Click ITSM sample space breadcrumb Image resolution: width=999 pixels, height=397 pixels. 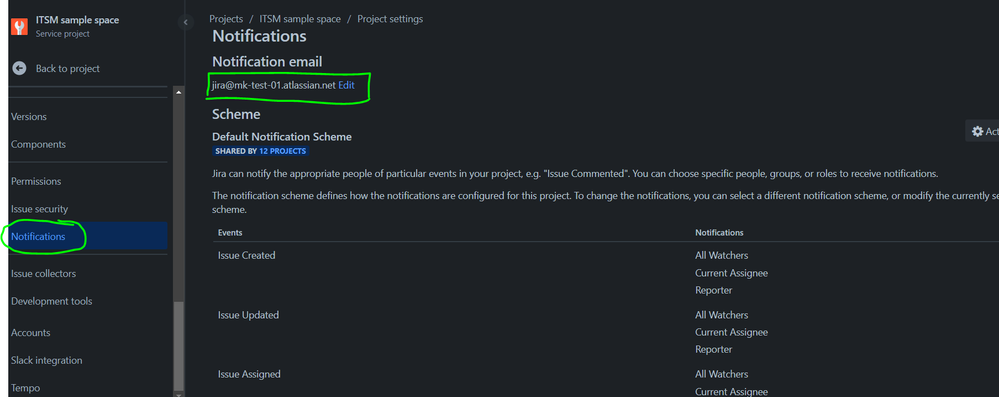[300, 19]
